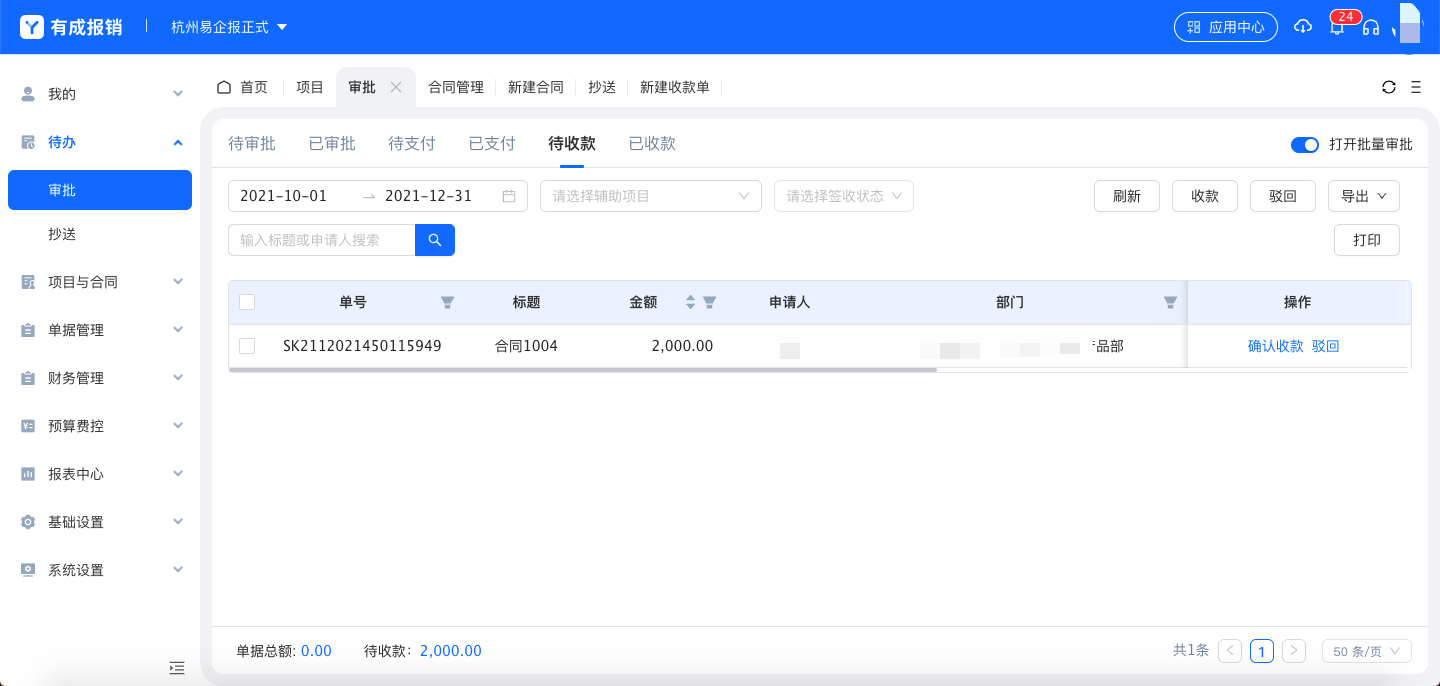Screen dimensions: 1440x686
Task: Sort the 金额 column with arrows
Action: [x=690, y=302]
